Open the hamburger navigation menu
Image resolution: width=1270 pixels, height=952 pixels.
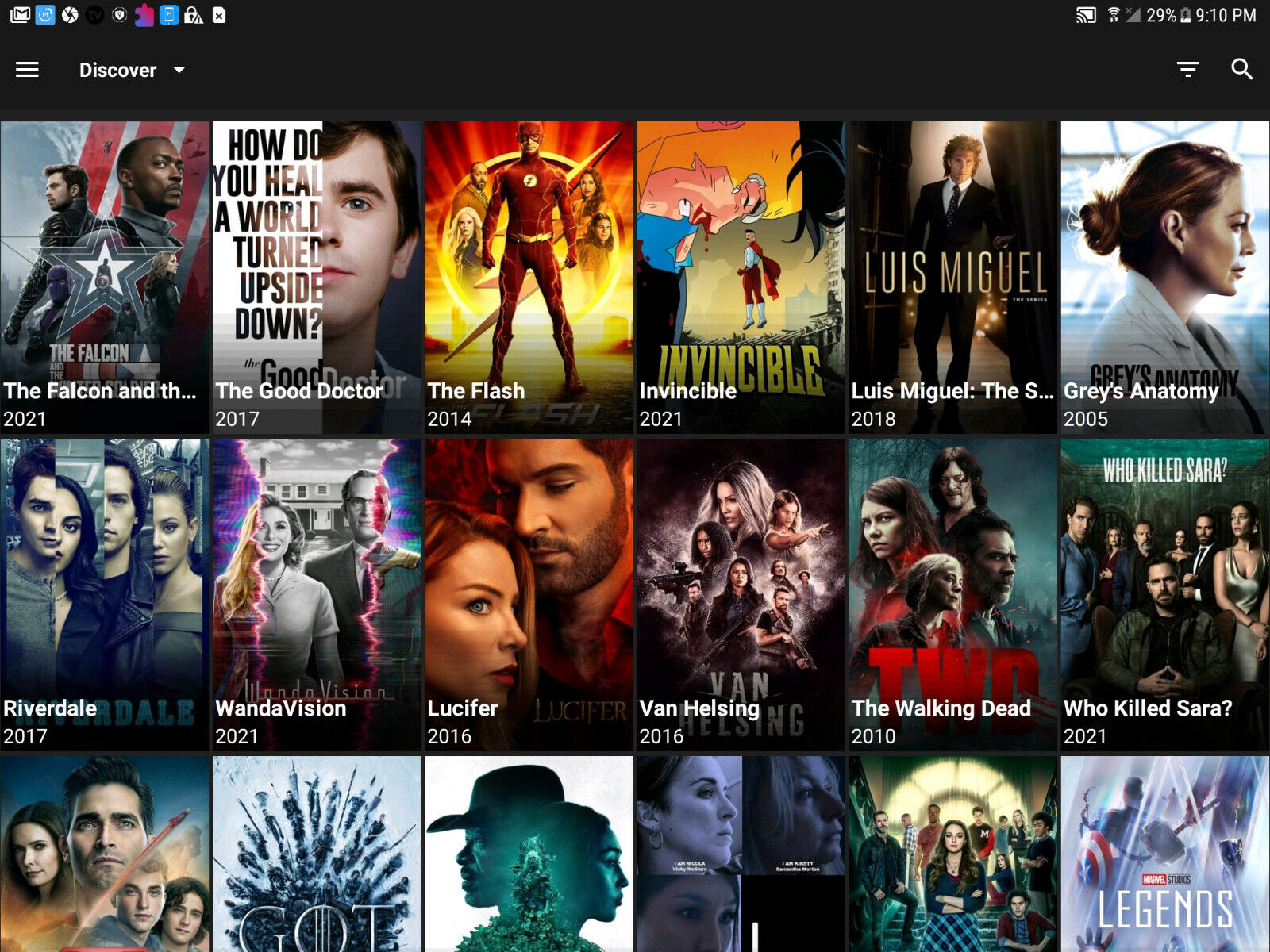pos(27,70)
